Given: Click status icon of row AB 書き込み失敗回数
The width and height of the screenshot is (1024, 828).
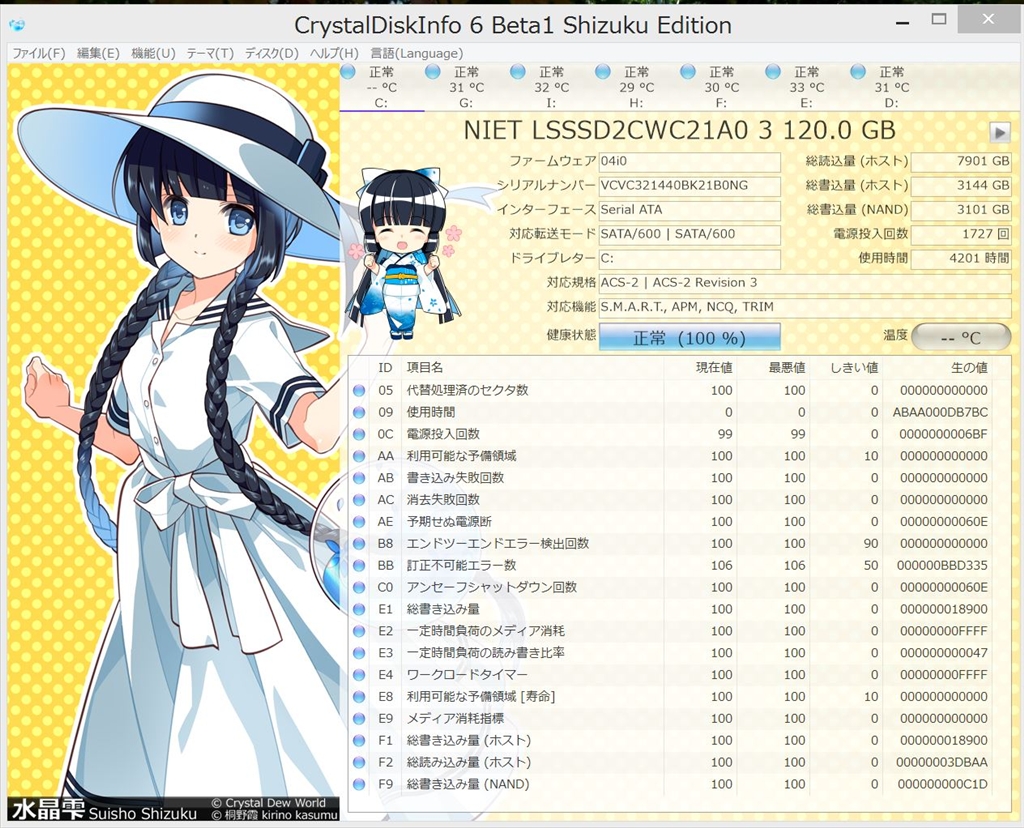Looking at the screenshot, I should 359,478.
